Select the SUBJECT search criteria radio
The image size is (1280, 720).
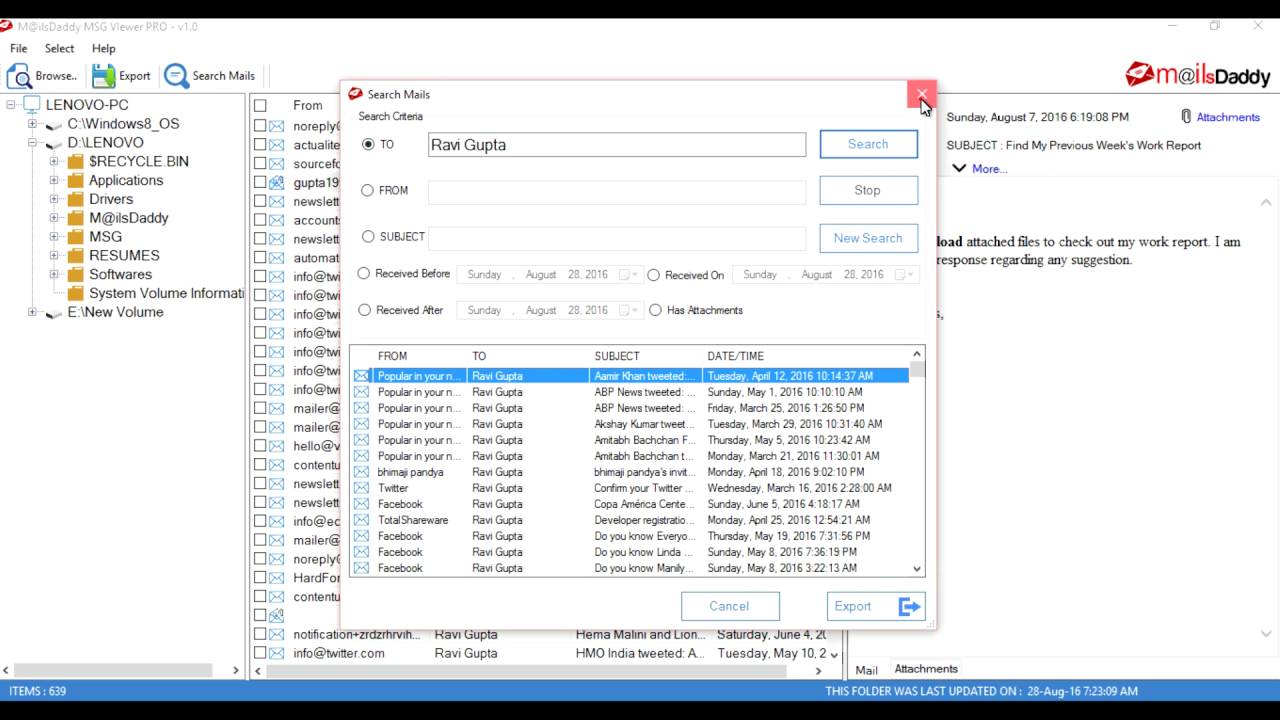[368, 237]
